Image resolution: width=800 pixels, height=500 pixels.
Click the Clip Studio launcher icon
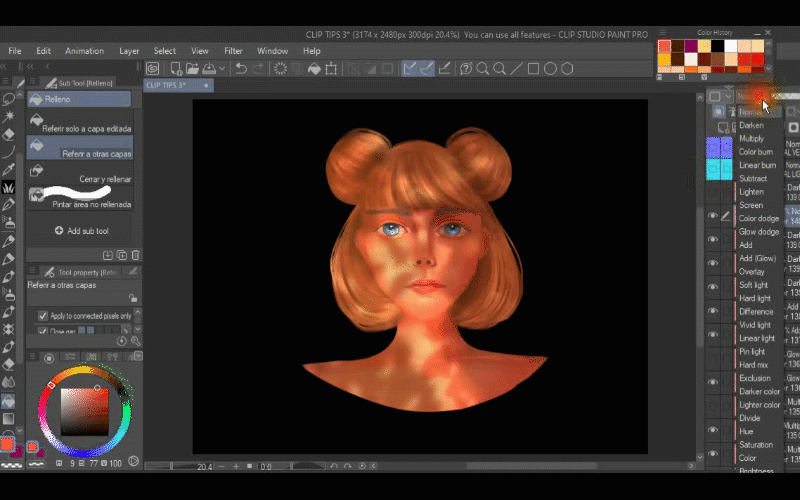[152, 69]
